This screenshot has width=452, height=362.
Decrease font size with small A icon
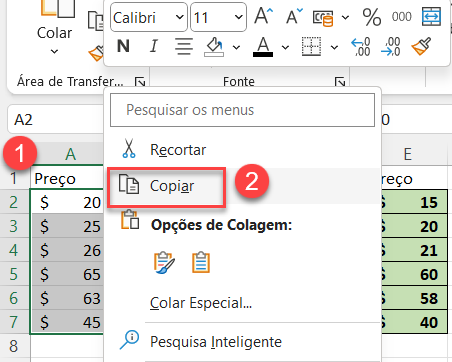tap(294, 16)
